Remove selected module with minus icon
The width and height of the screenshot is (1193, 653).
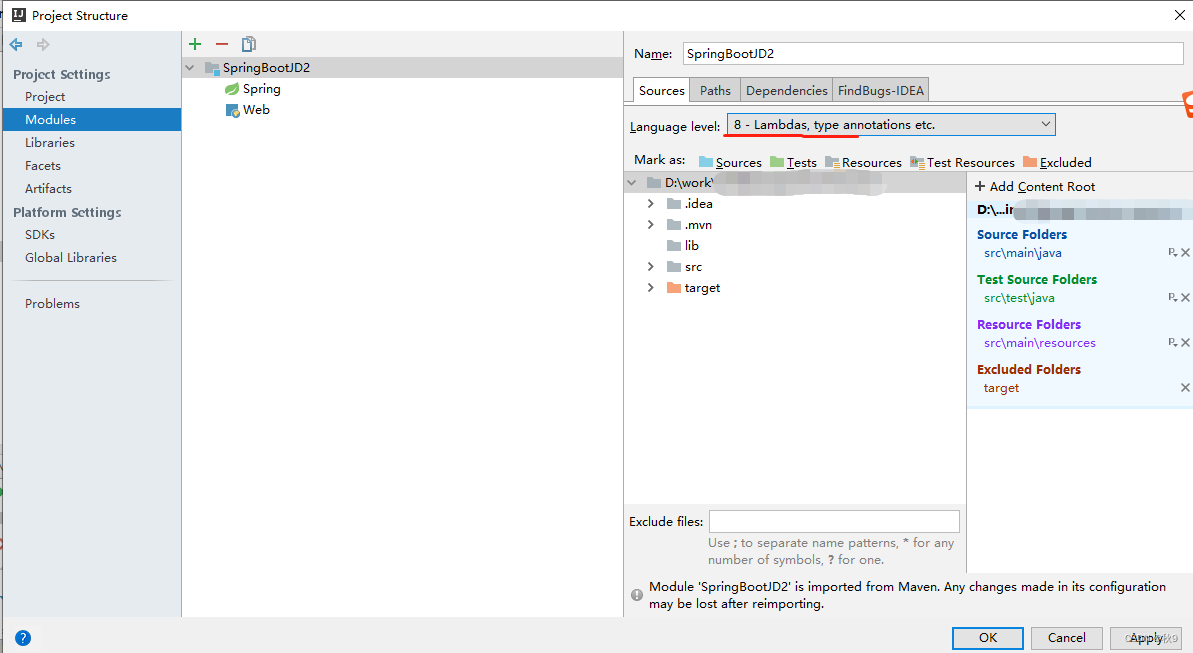[221, 44]
